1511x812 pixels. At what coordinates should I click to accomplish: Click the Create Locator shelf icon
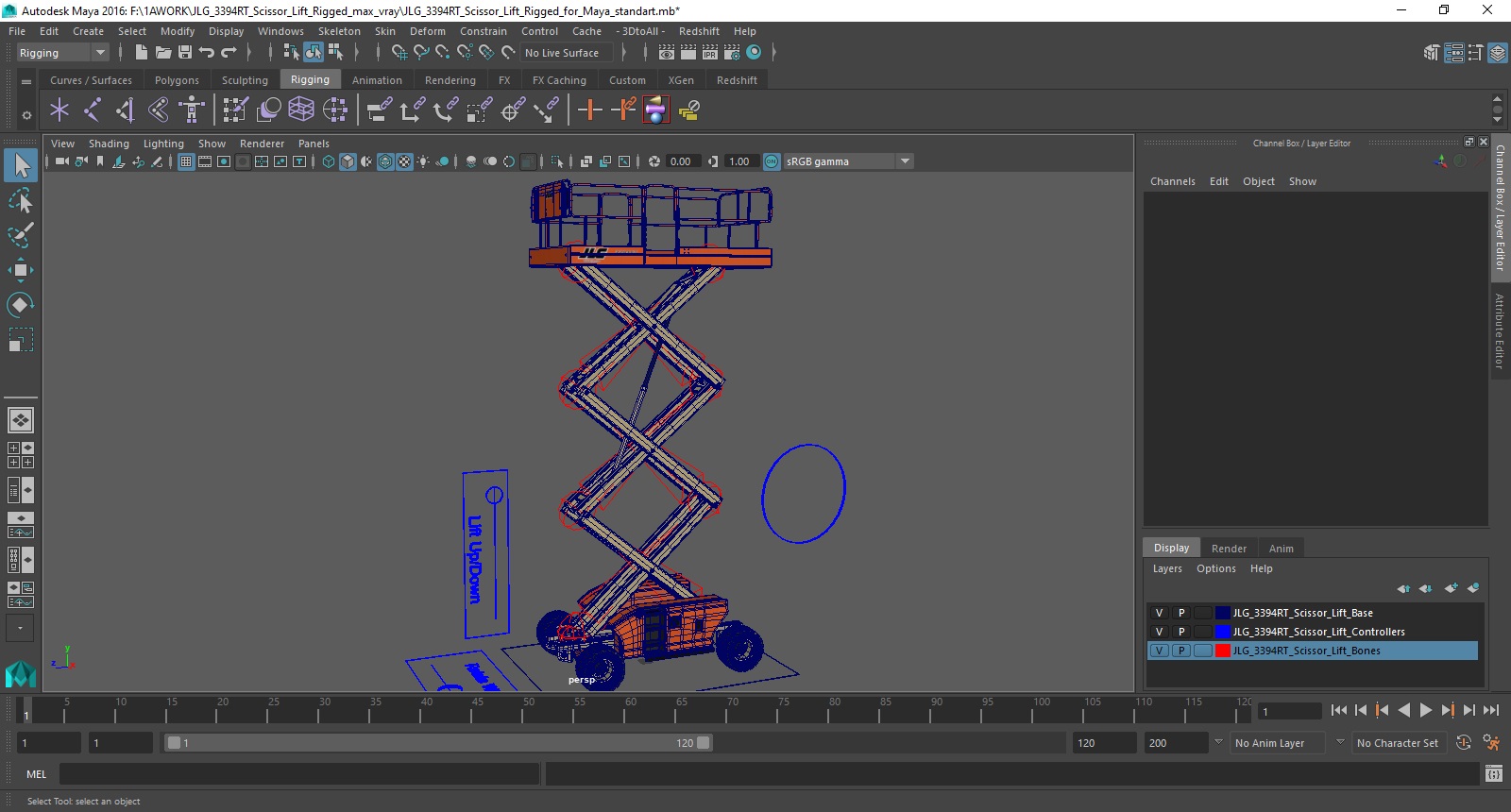click(x=59, y=110)
